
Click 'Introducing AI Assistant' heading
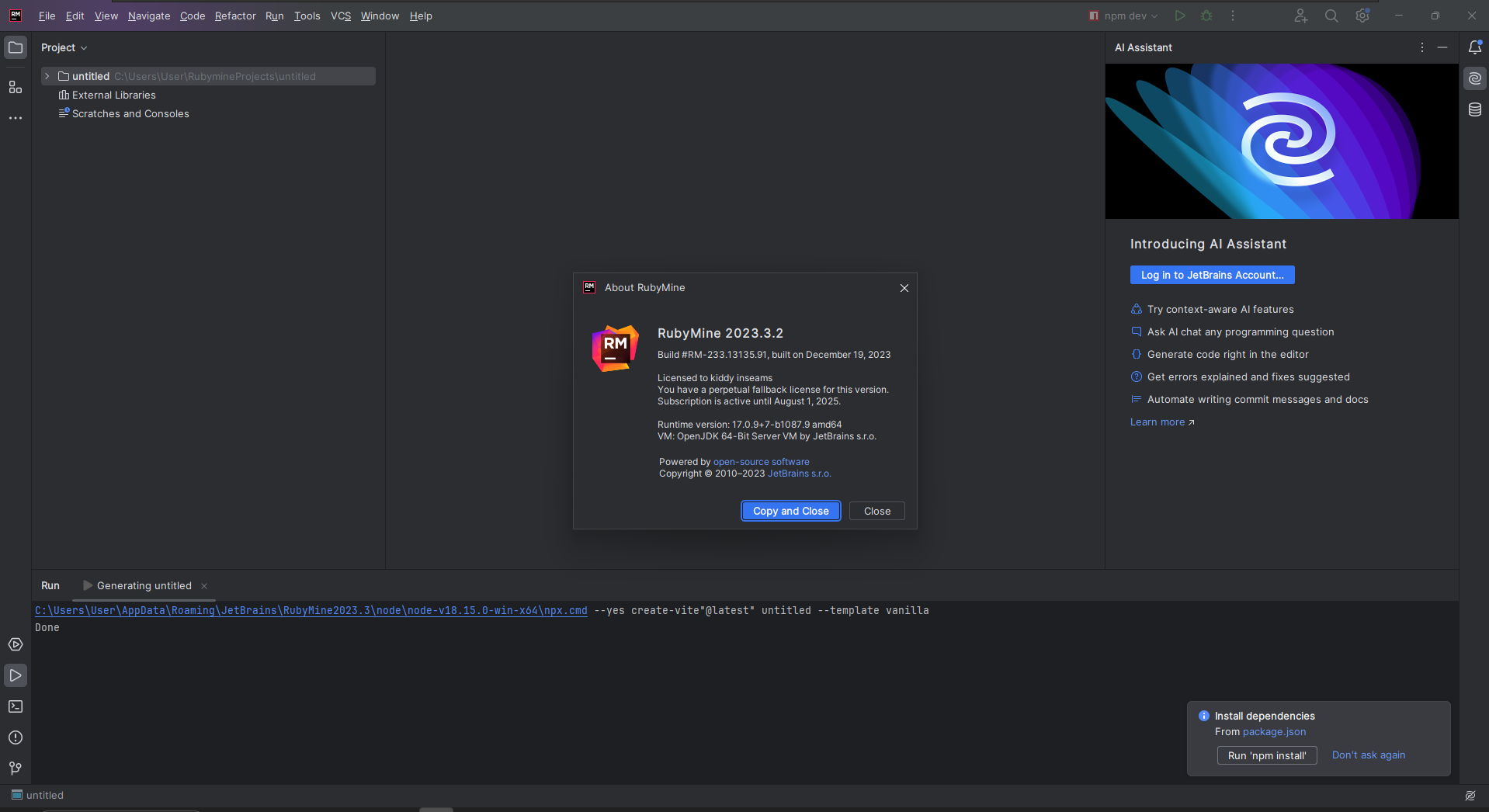[x=1208, y=244]
